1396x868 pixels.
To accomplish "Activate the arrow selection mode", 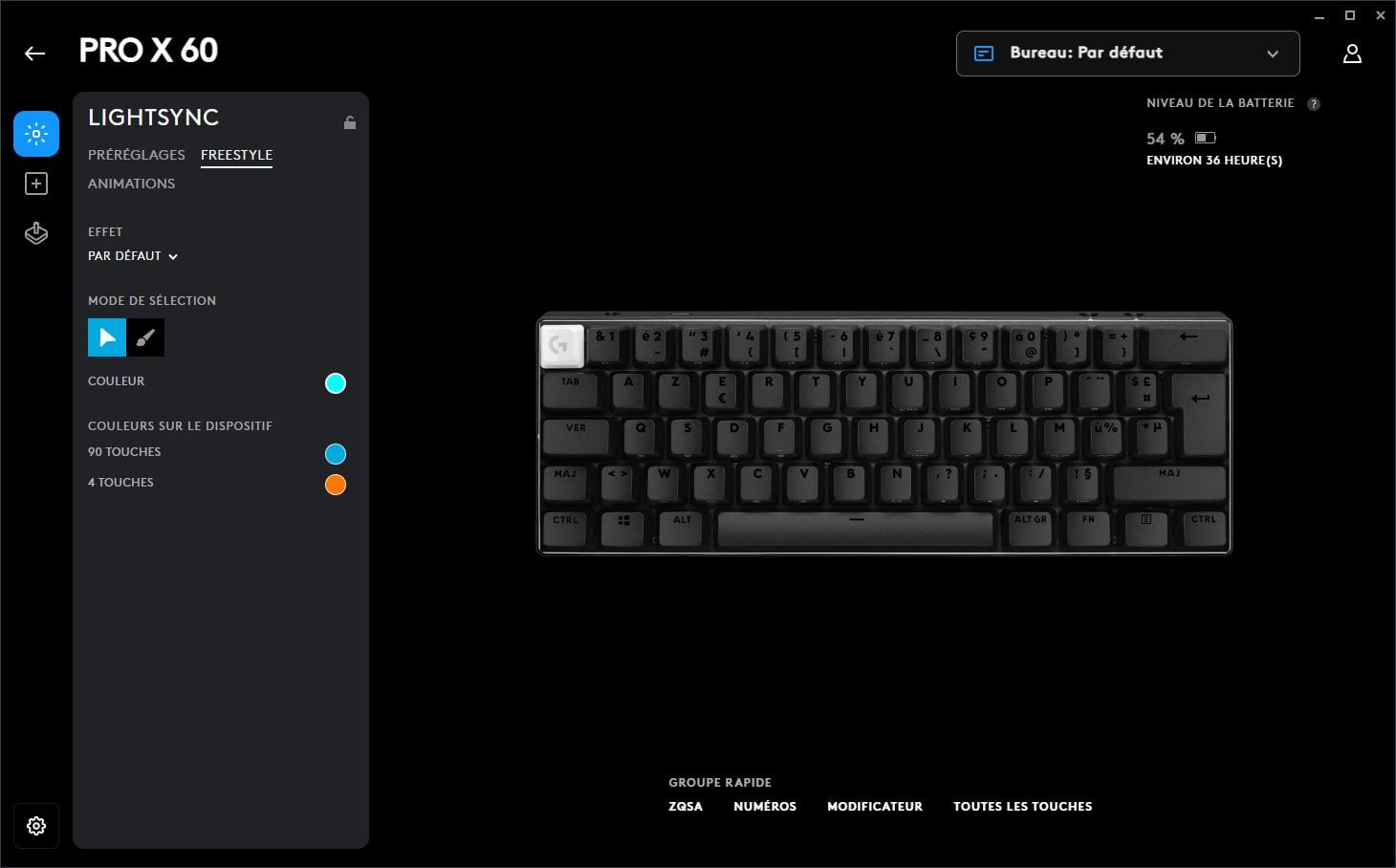I will click(x=107, y=337).
